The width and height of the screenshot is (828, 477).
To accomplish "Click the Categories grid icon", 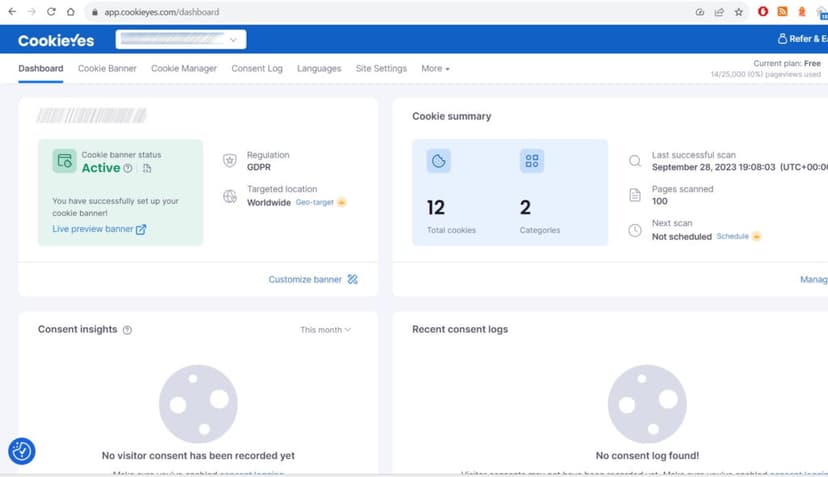I will [532, 161].
